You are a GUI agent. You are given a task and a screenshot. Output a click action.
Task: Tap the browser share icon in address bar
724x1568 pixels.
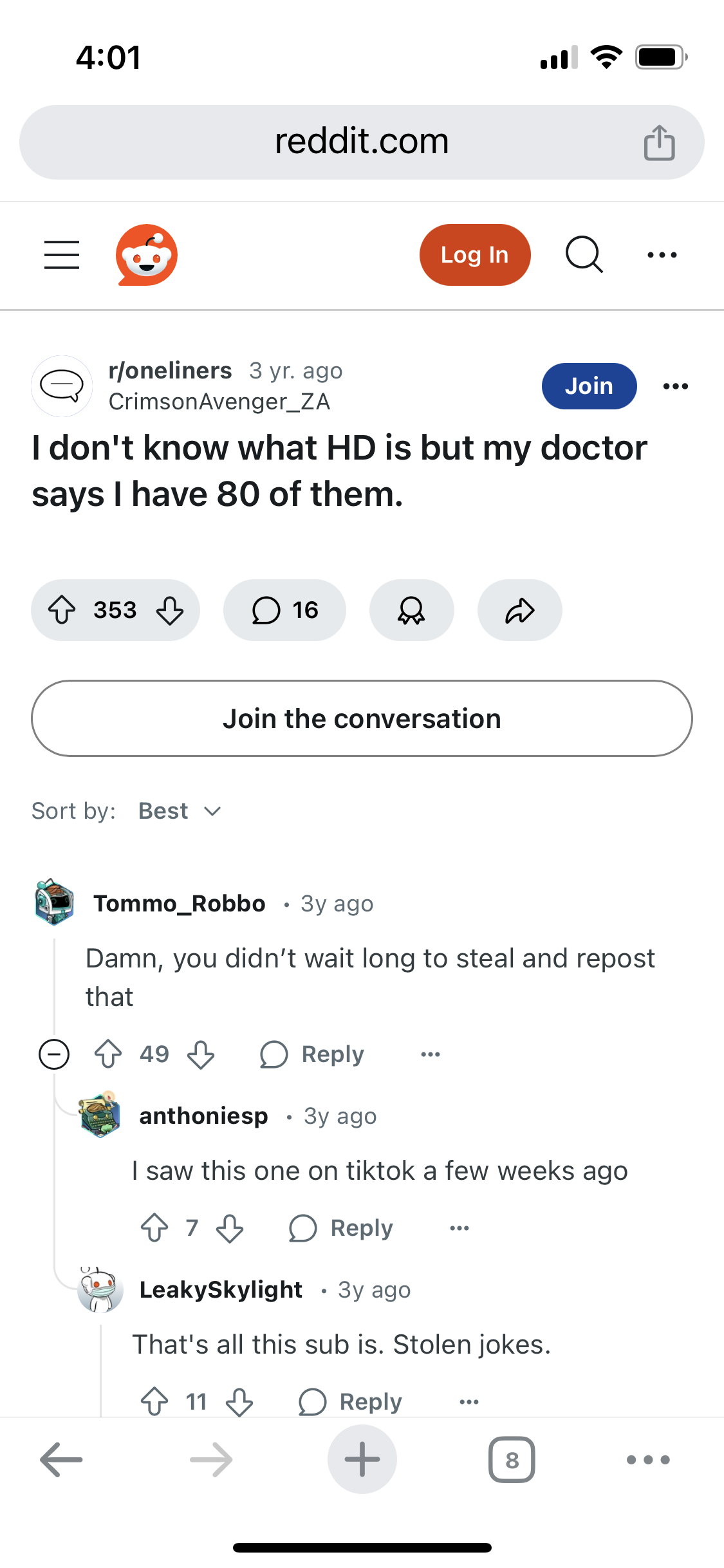(x=659, y=142)
